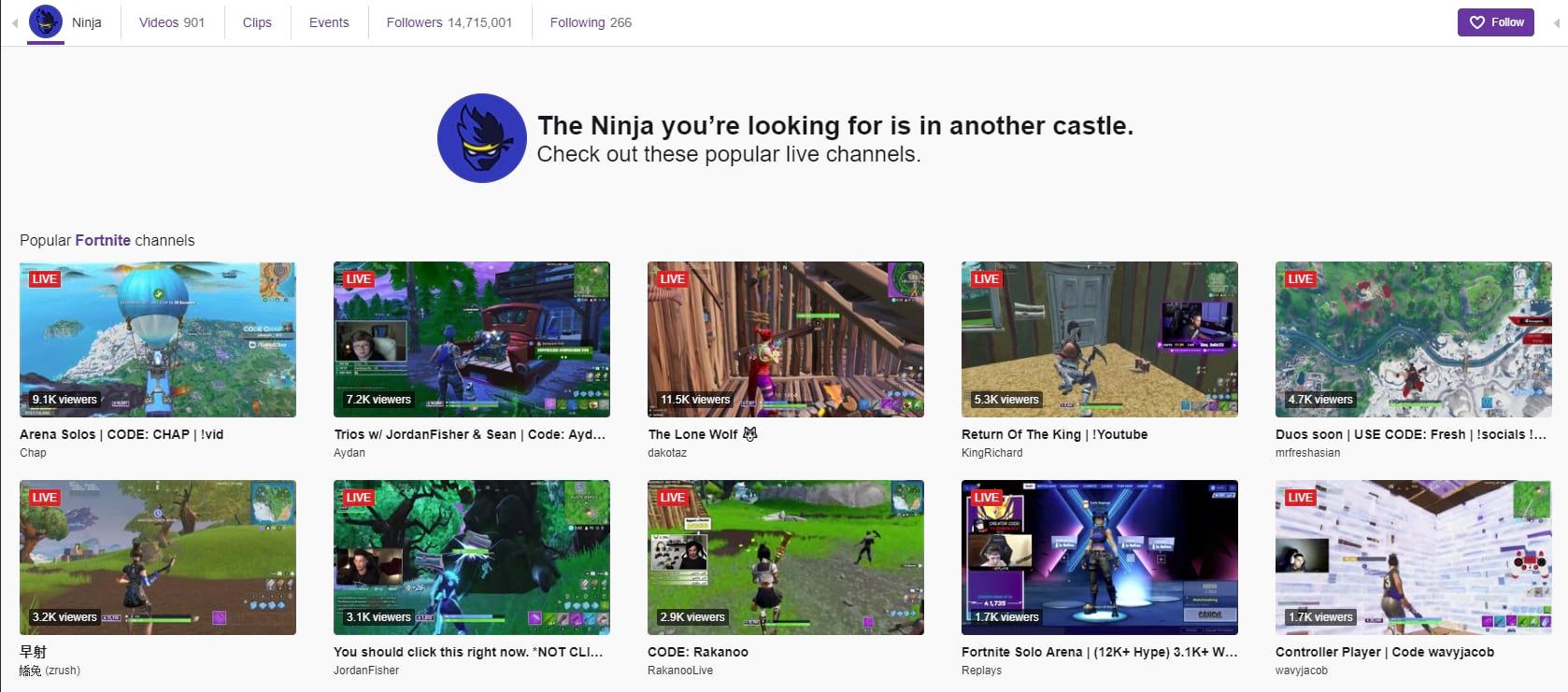Open zrush's live stream thumbnail
Image resolution: width=1568 pixels, height=692 pixels.
click(158, 558)
